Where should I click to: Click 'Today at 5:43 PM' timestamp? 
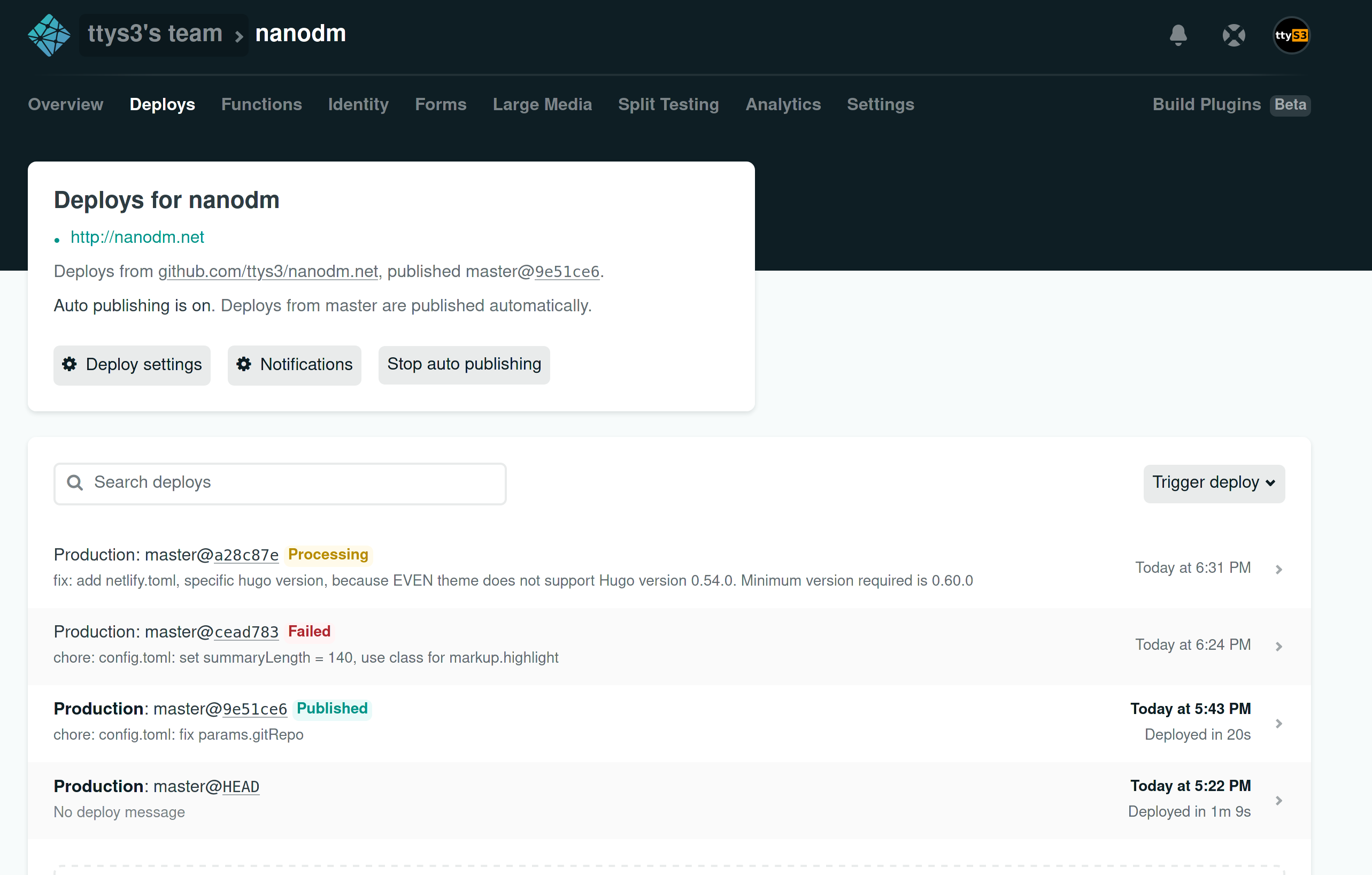pyautogui.click(x=1191, y=709)
